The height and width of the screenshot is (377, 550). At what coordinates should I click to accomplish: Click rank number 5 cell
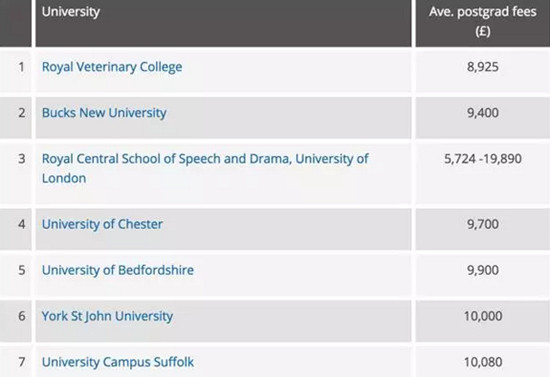click(16, 275)
